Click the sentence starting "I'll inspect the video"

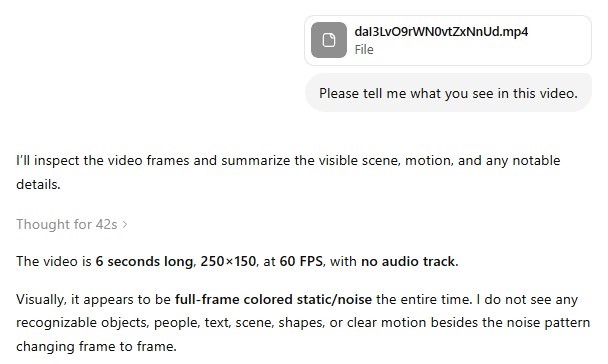[288, 172]
